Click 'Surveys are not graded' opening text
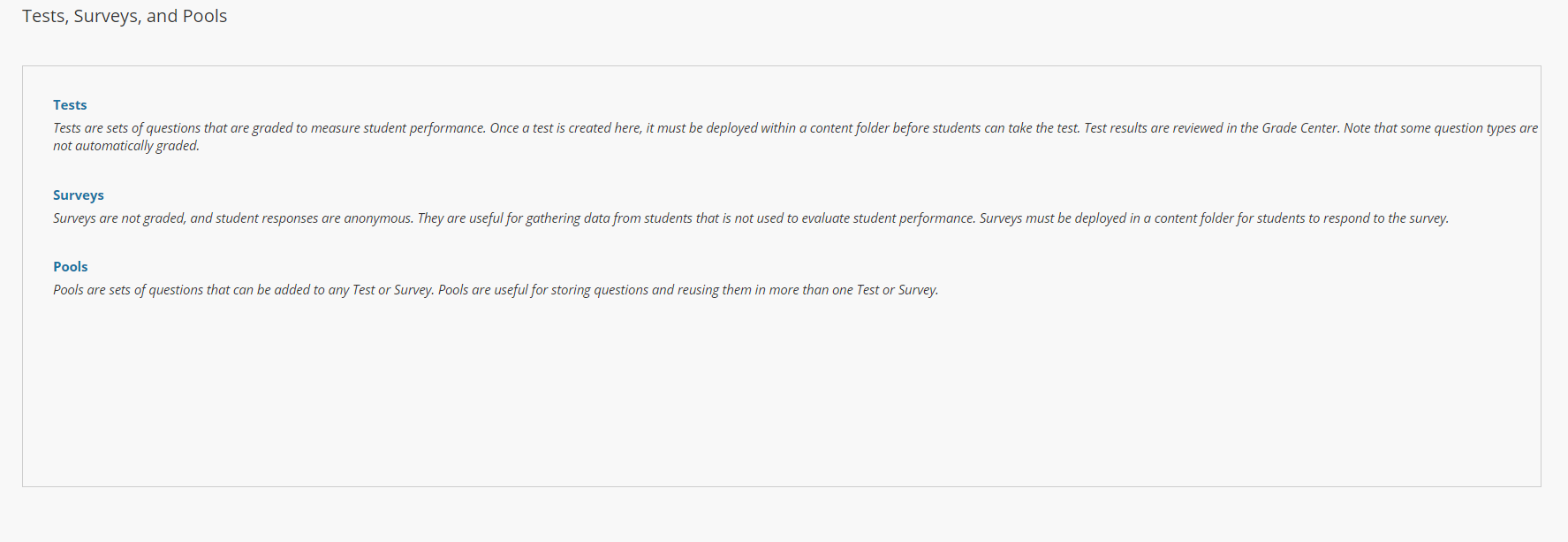The image size is (1568, 542). pyautogui.click(x=119, y=218)
